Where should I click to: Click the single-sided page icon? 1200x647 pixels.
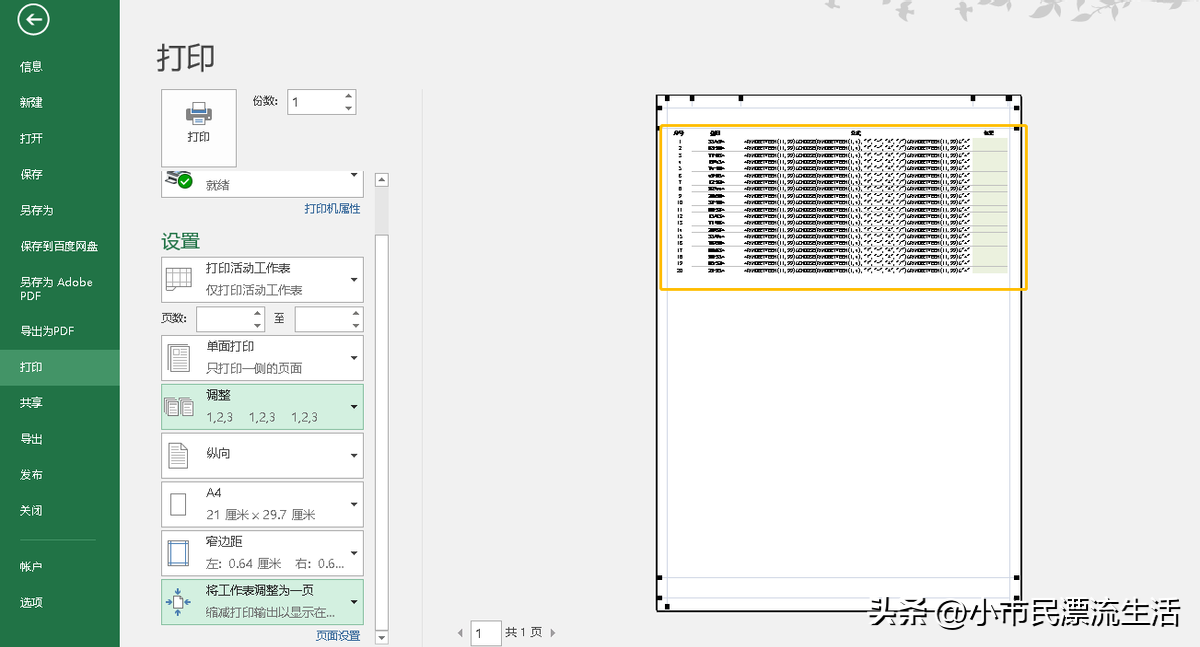(179, 357)
